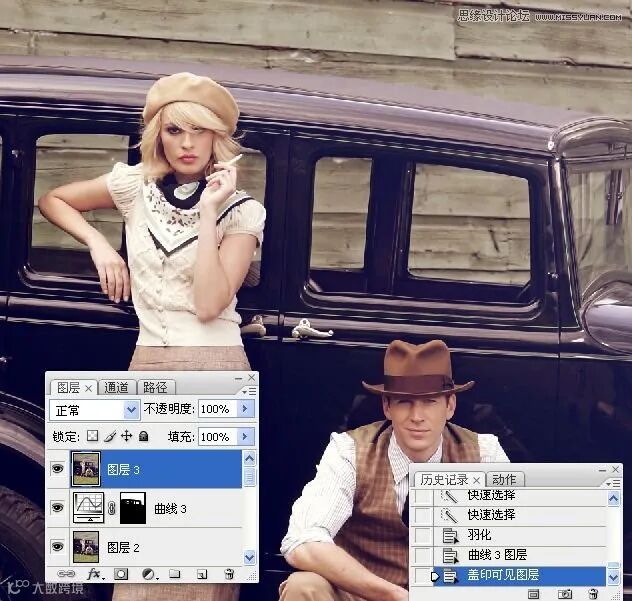Toggle lock position move icon

pos(127,436)
